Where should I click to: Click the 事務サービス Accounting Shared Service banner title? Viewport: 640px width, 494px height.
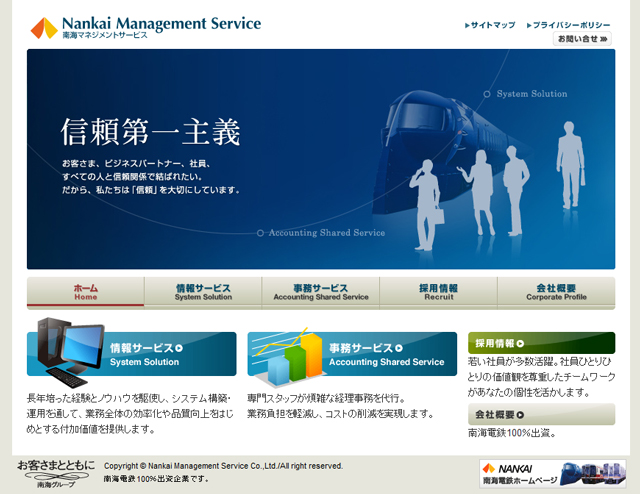click(x=387, y=354)
